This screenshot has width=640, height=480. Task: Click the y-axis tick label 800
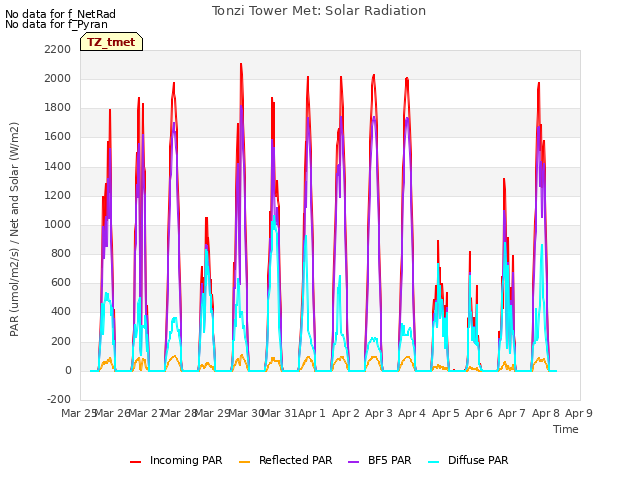[x=61, y=253]
